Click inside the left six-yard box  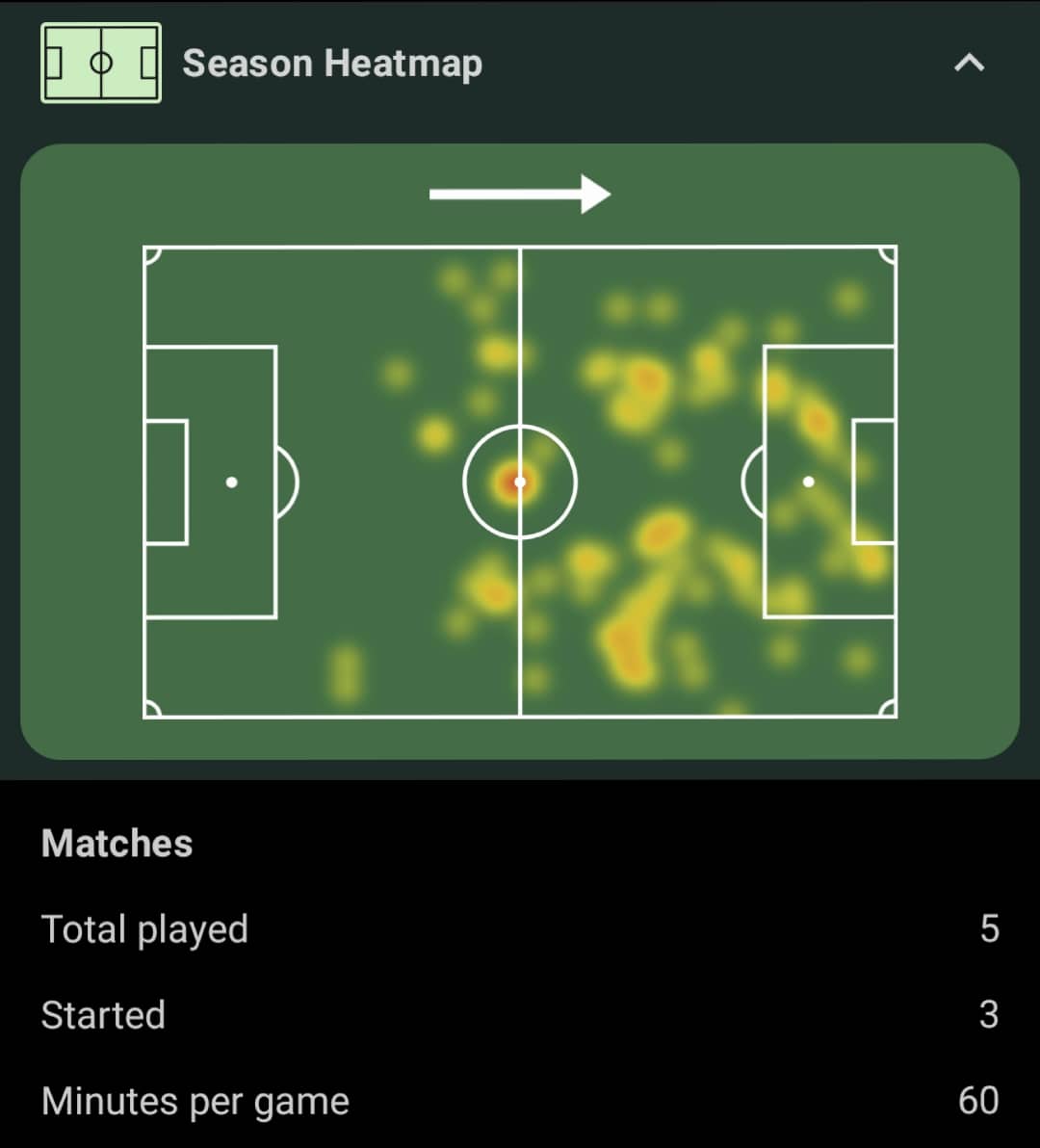click(167, 483)
